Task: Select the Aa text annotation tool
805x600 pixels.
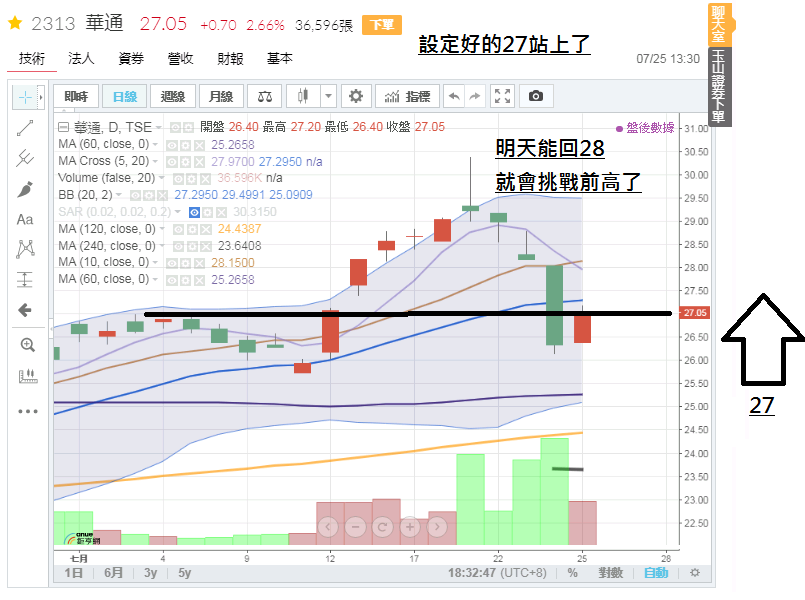Action: [x=25, y=220]
